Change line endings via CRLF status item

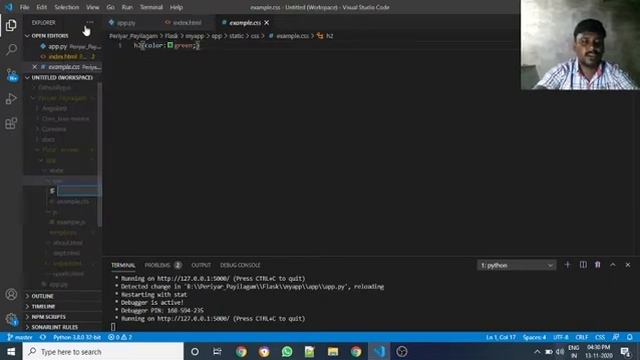click(582, 337)
